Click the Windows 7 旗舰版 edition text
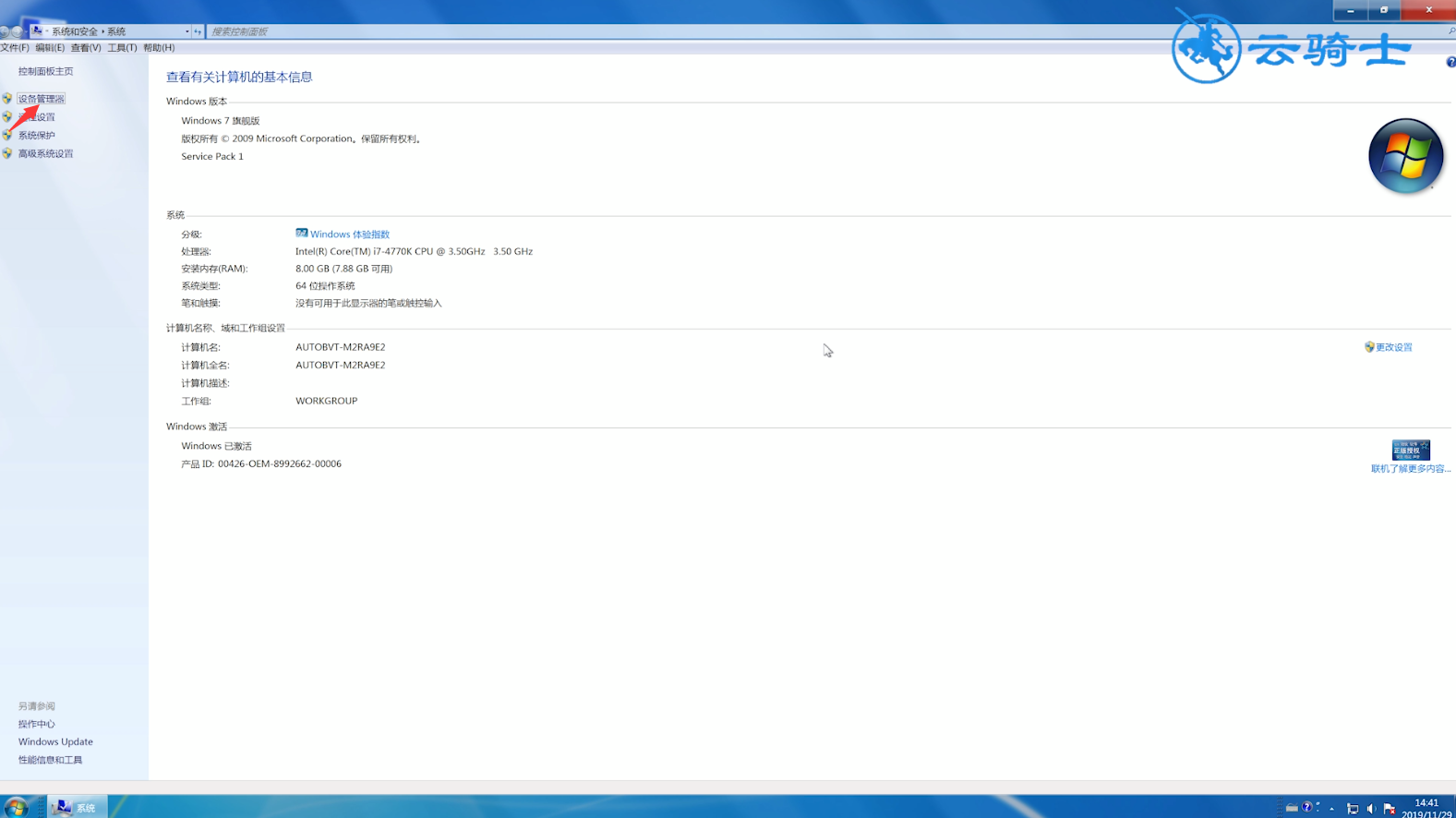 point(220,121)
